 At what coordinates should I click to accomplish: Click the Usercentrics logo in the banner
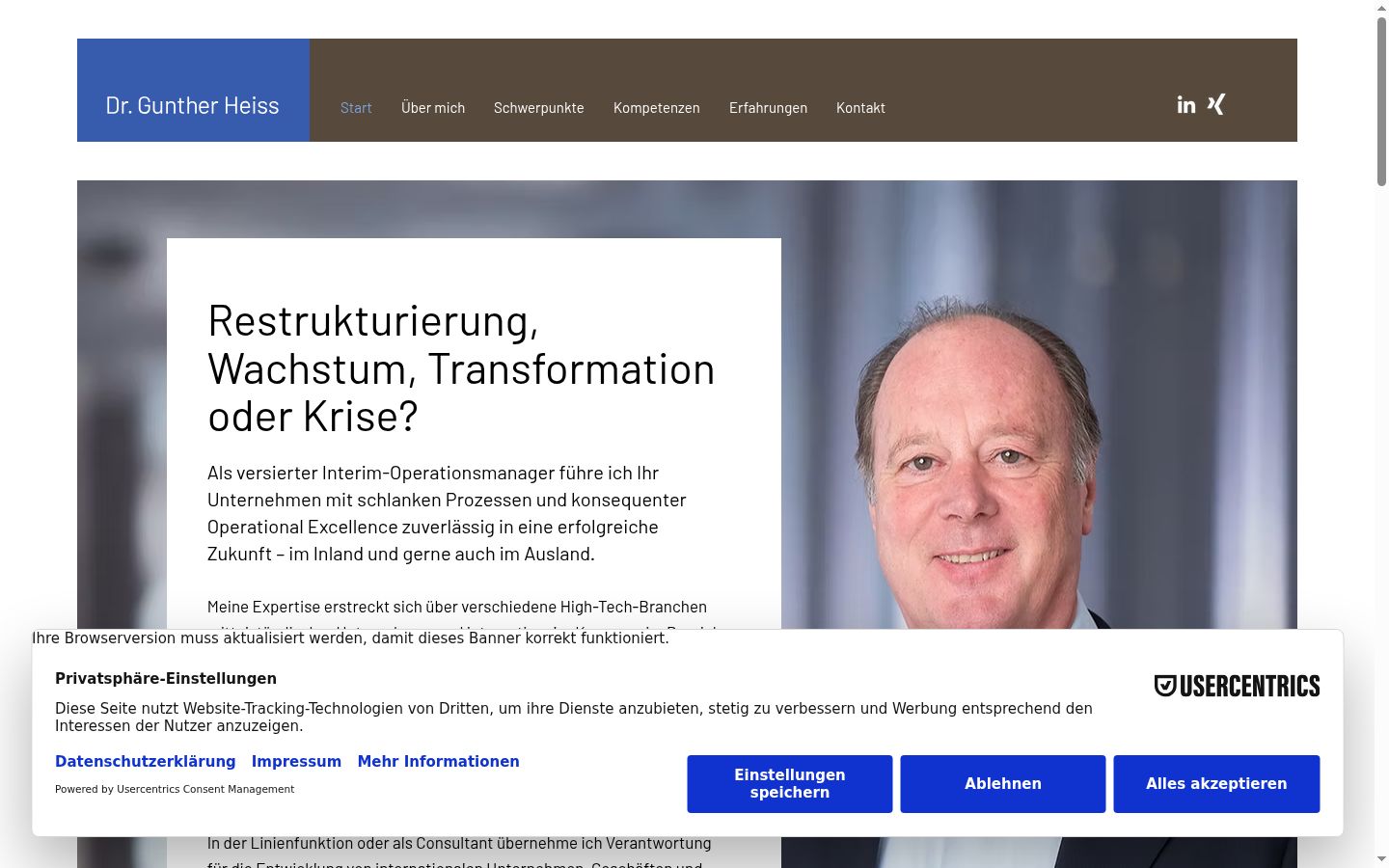[1237, 686]
